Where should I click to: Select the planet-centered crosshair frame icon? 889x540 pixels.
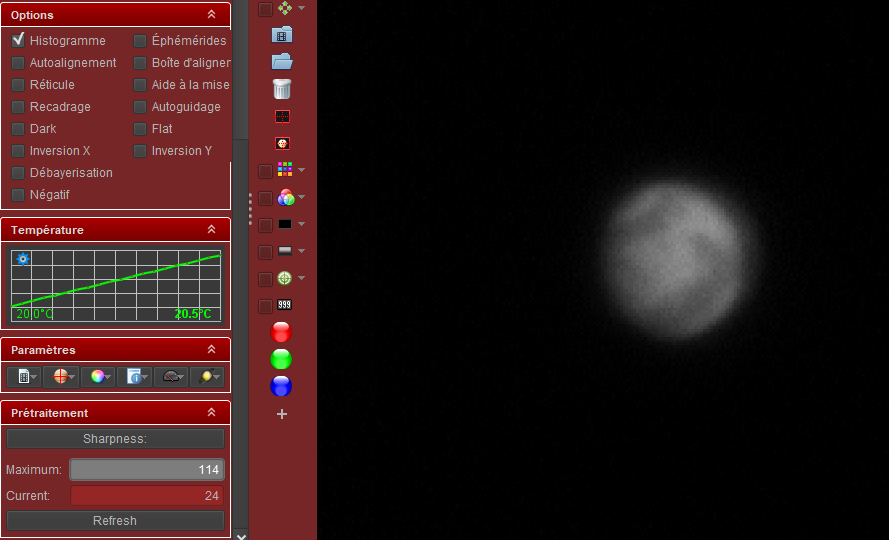click(x=282, y=143)
